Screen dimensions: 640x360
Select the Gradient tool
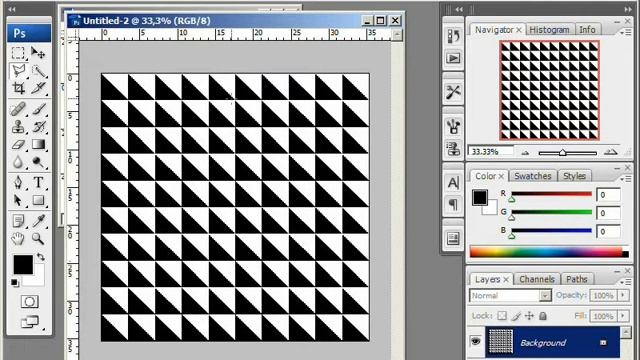tap(38, 144)
